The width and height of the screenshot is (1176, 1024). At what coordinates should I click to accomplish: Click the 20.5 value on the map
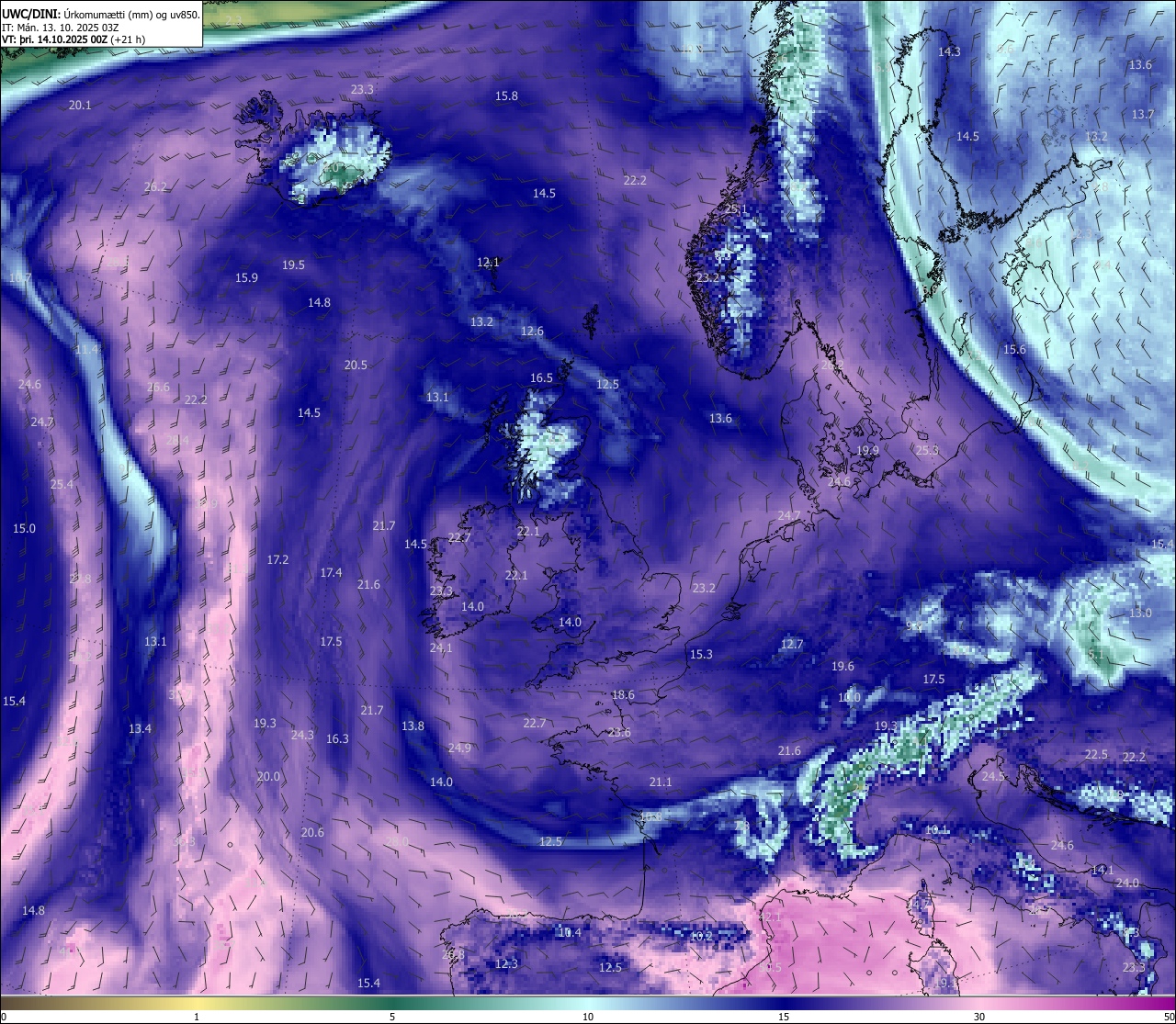(x=356, y=366)
